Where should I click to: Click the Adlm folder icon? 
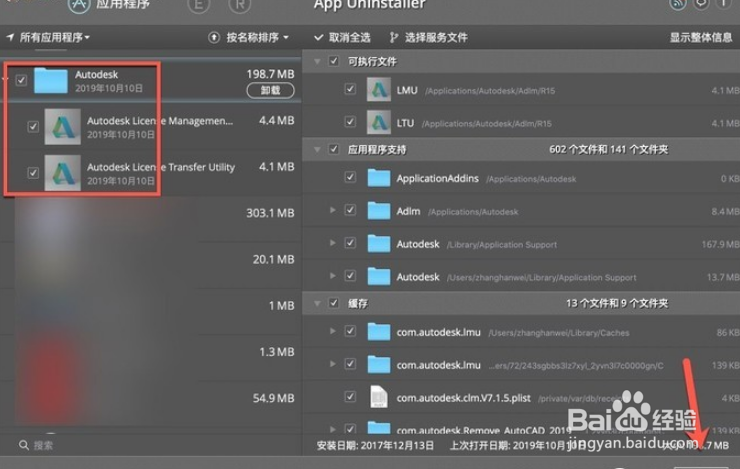(379, 211)
